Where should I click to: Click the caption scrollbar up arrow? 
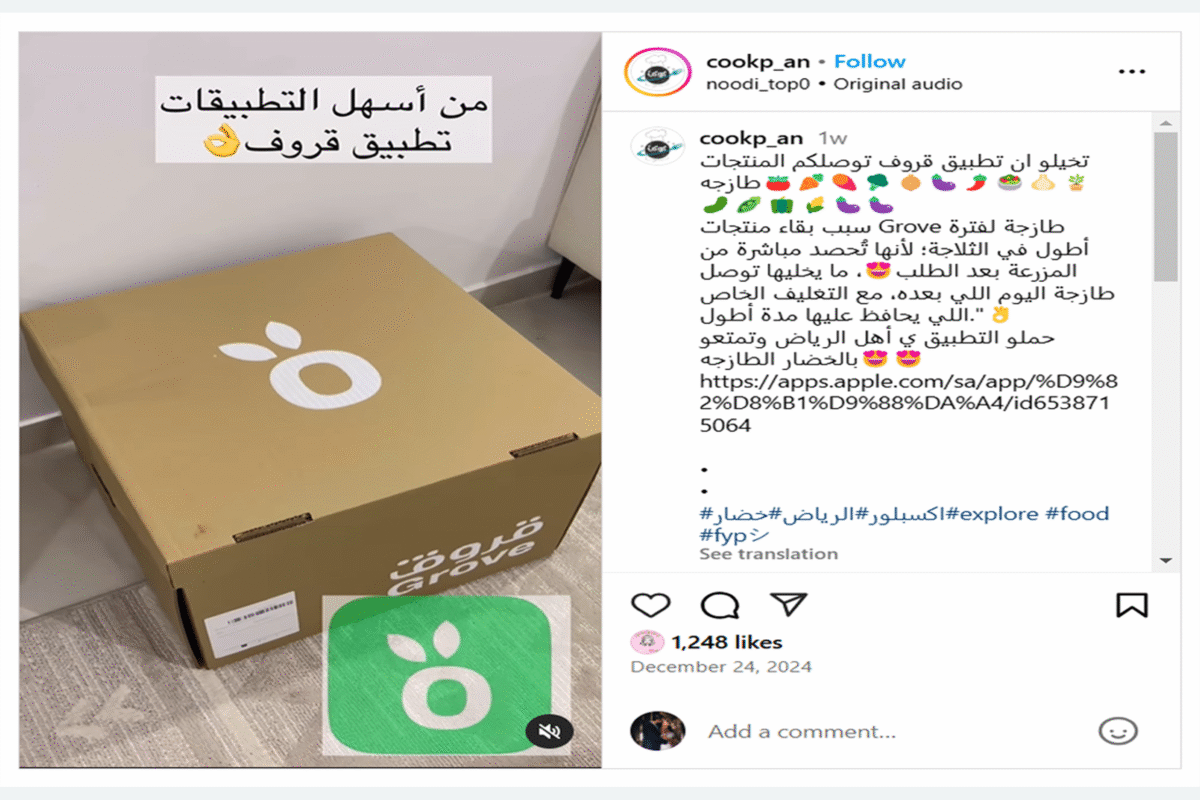point(1165,122)
